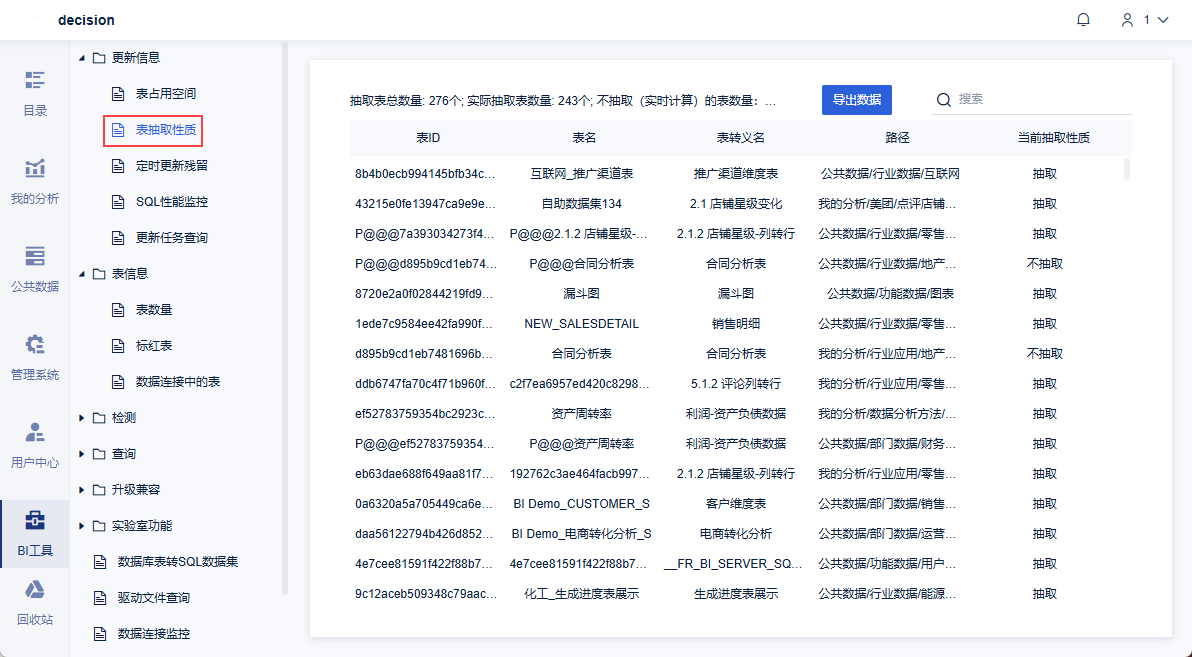1192x657 pixels.
Task: Open 标红表 tree item
Action: (154, 346)
